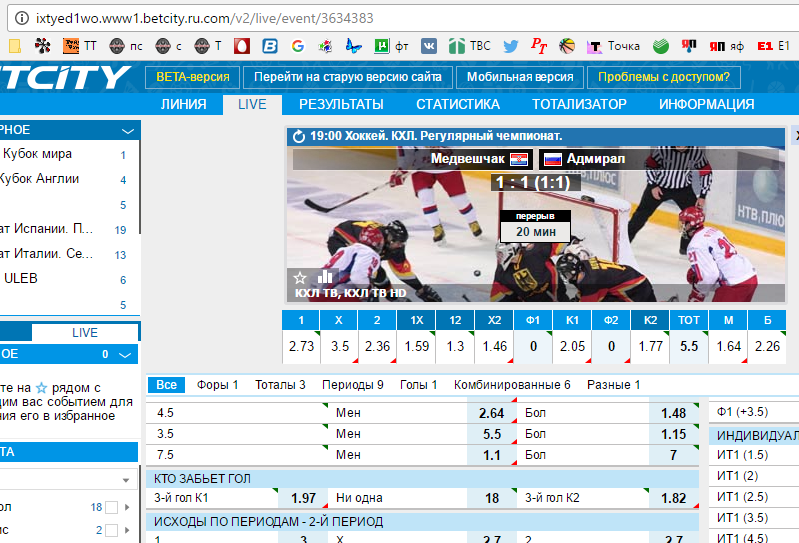Screen dimensions: 799x543
Task: Expand the sport row with count 18 arrow
Action: 126,507
